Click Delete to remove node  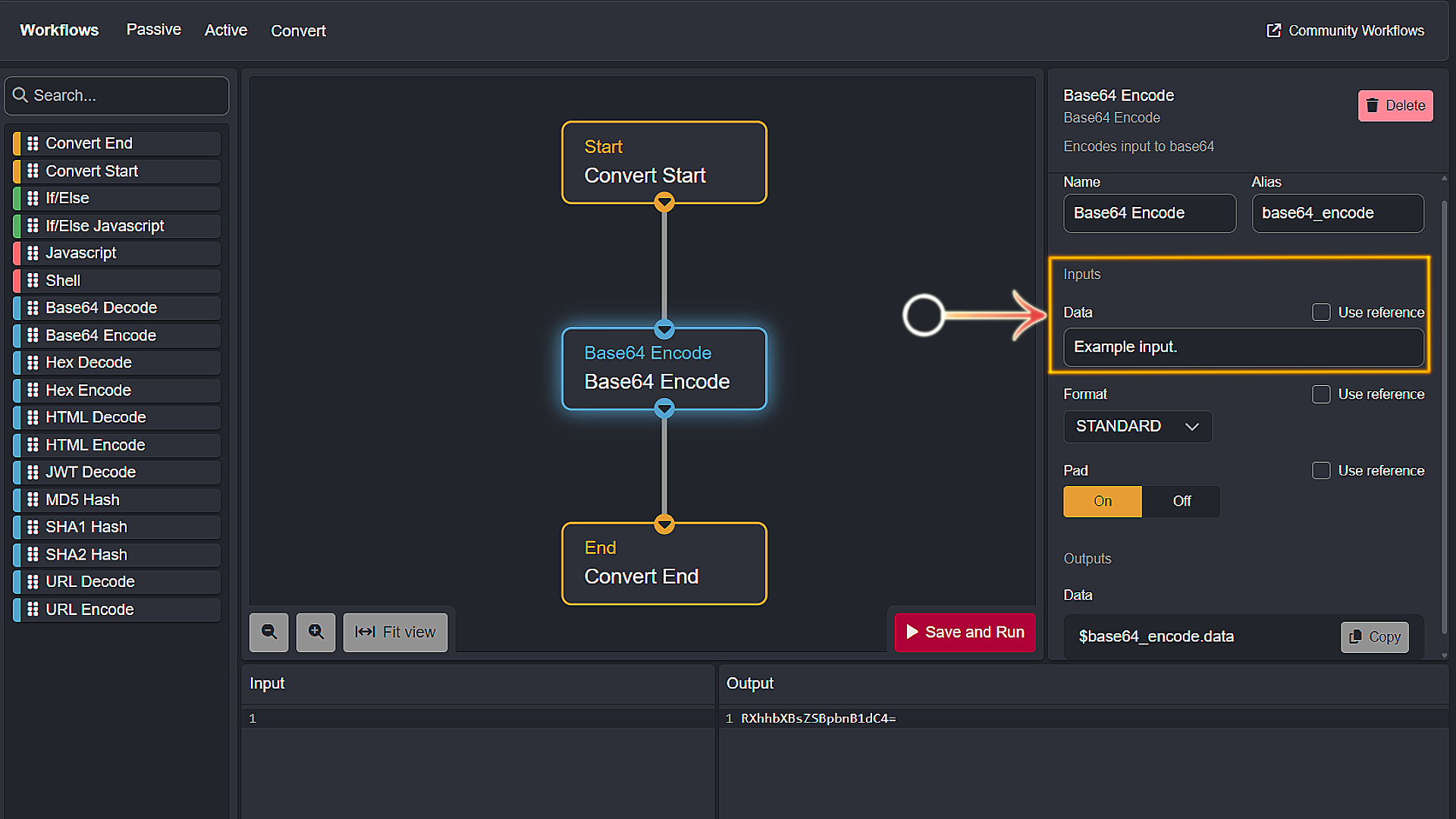[x=1395, y=105]
